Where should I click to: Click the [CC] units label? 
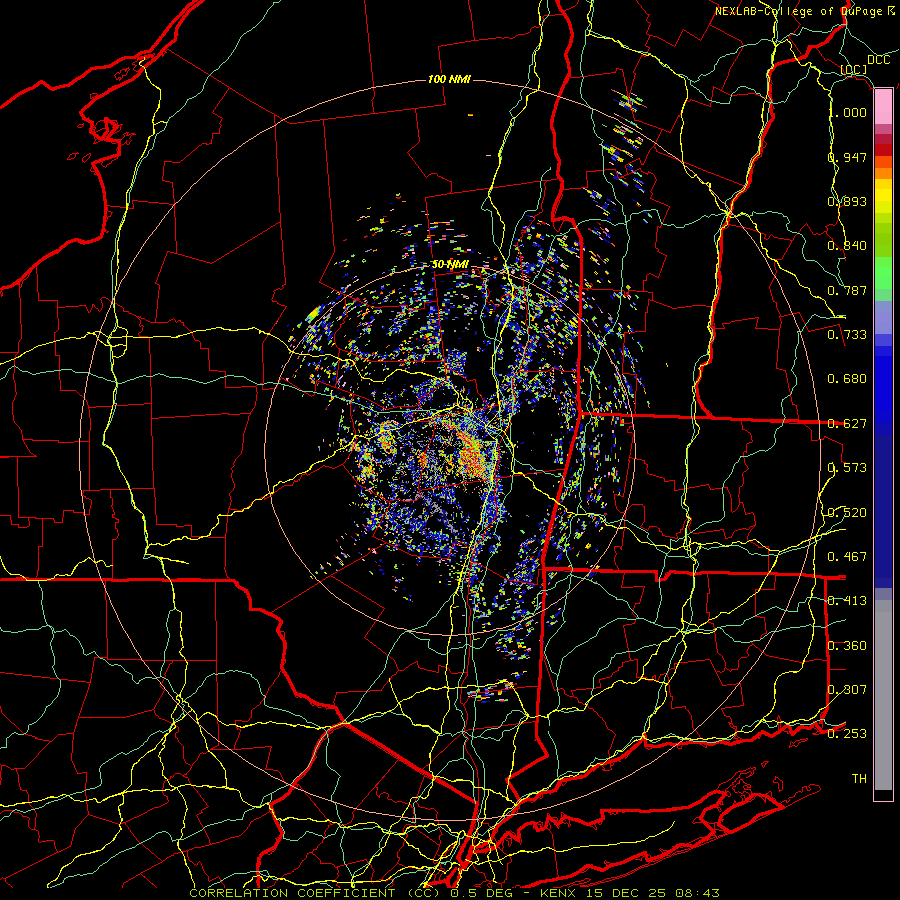tap(854, 69)
